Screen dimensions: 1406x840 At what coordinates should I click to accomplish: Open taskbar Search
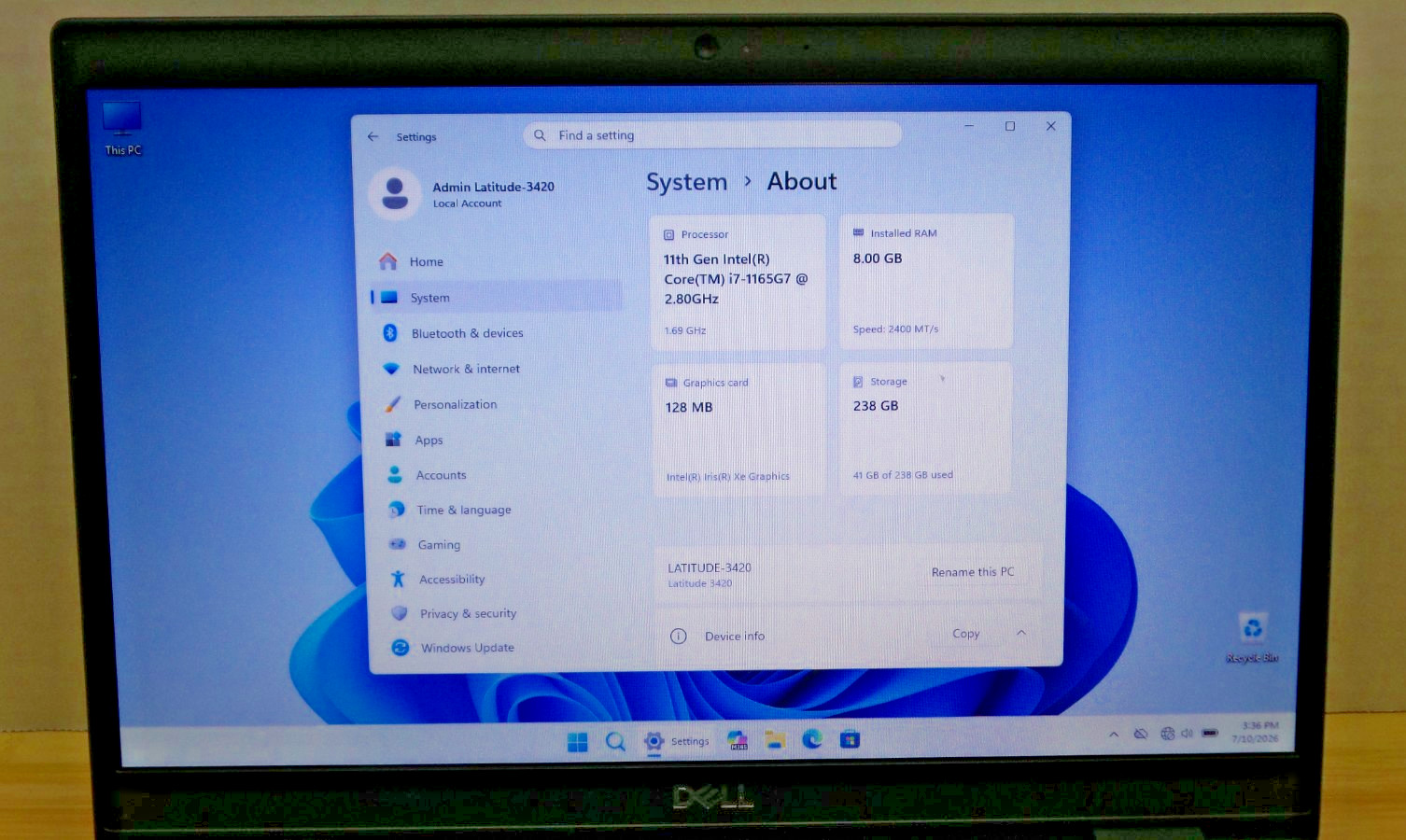click(615, 742)
